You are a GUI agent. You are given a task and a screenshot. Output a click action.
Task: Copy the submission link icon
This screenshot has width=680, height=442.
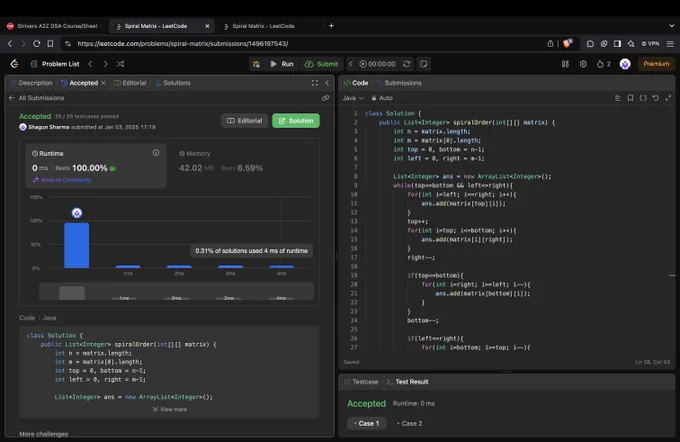click(325, 98)
